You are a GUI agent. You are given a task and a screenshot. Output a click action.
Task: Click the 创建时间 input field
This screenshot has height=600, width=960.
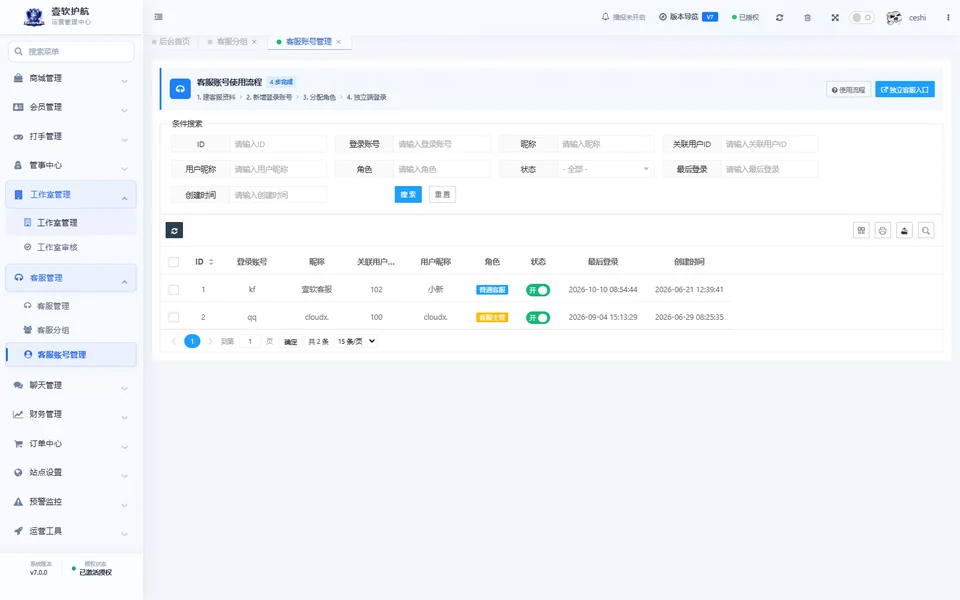(279, 195)
